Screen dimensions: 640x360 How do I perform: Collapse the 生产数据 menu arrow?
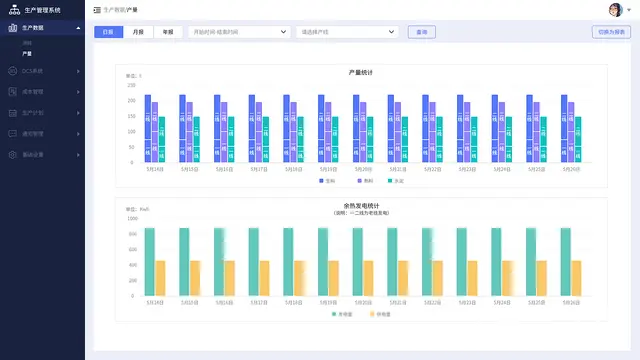coord(78,28)
